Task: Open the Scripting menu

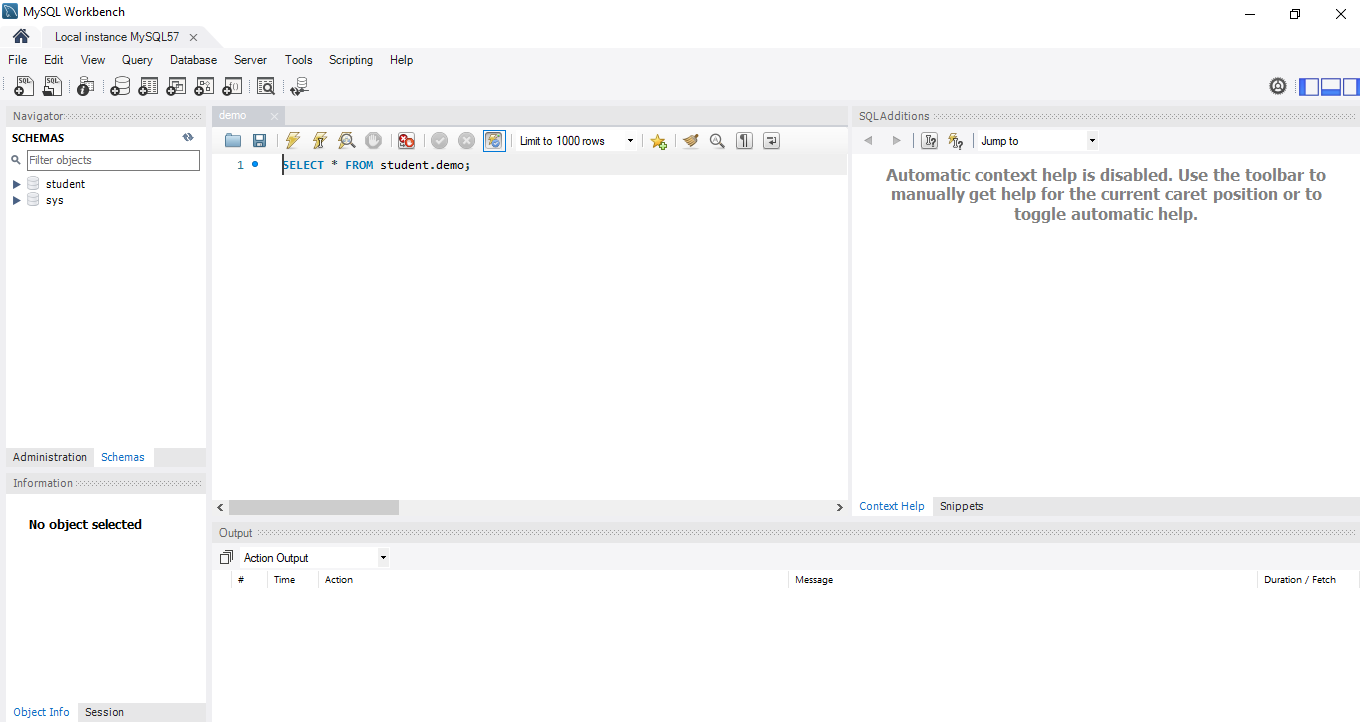Action: pyautogui.click(x=351, y=60)
